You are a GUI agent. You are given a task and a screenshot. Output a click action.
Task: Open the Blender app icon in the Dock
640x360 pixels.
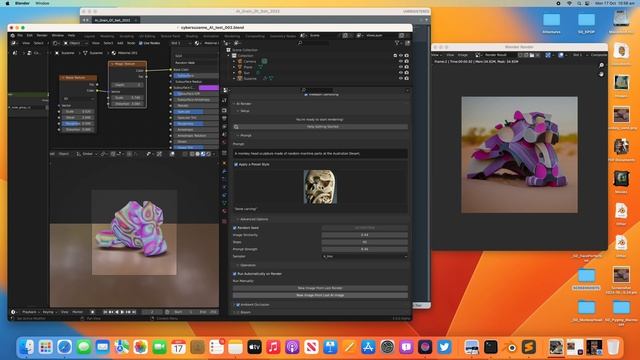(510, 347)
